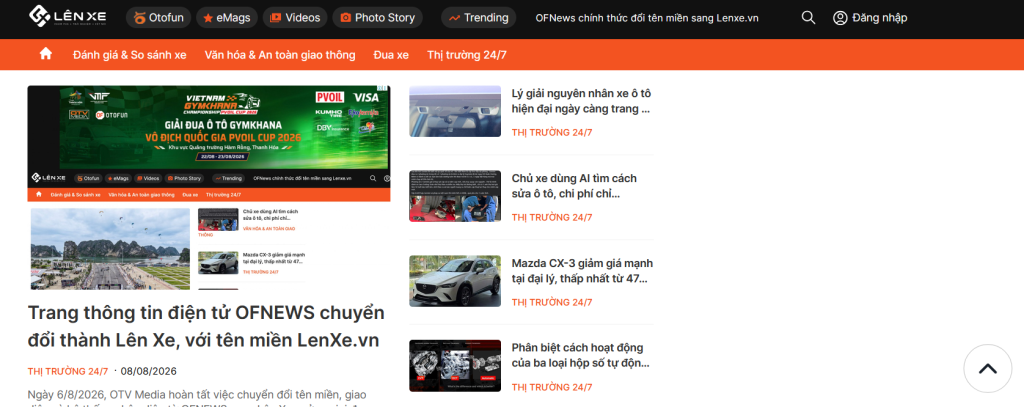Click category tag under Chủ xe dùng AI article
The image size is (1024, 407).
(x=552, y=217)
